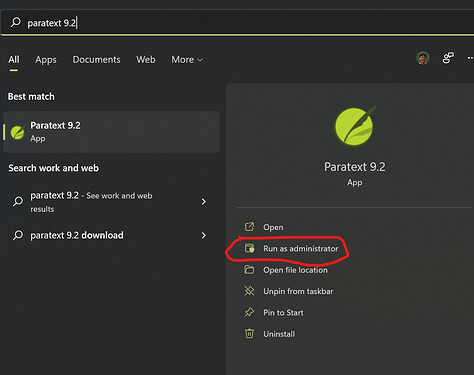Click the Run as administrator shield icon
474x375 pixels.
(249, 248)
